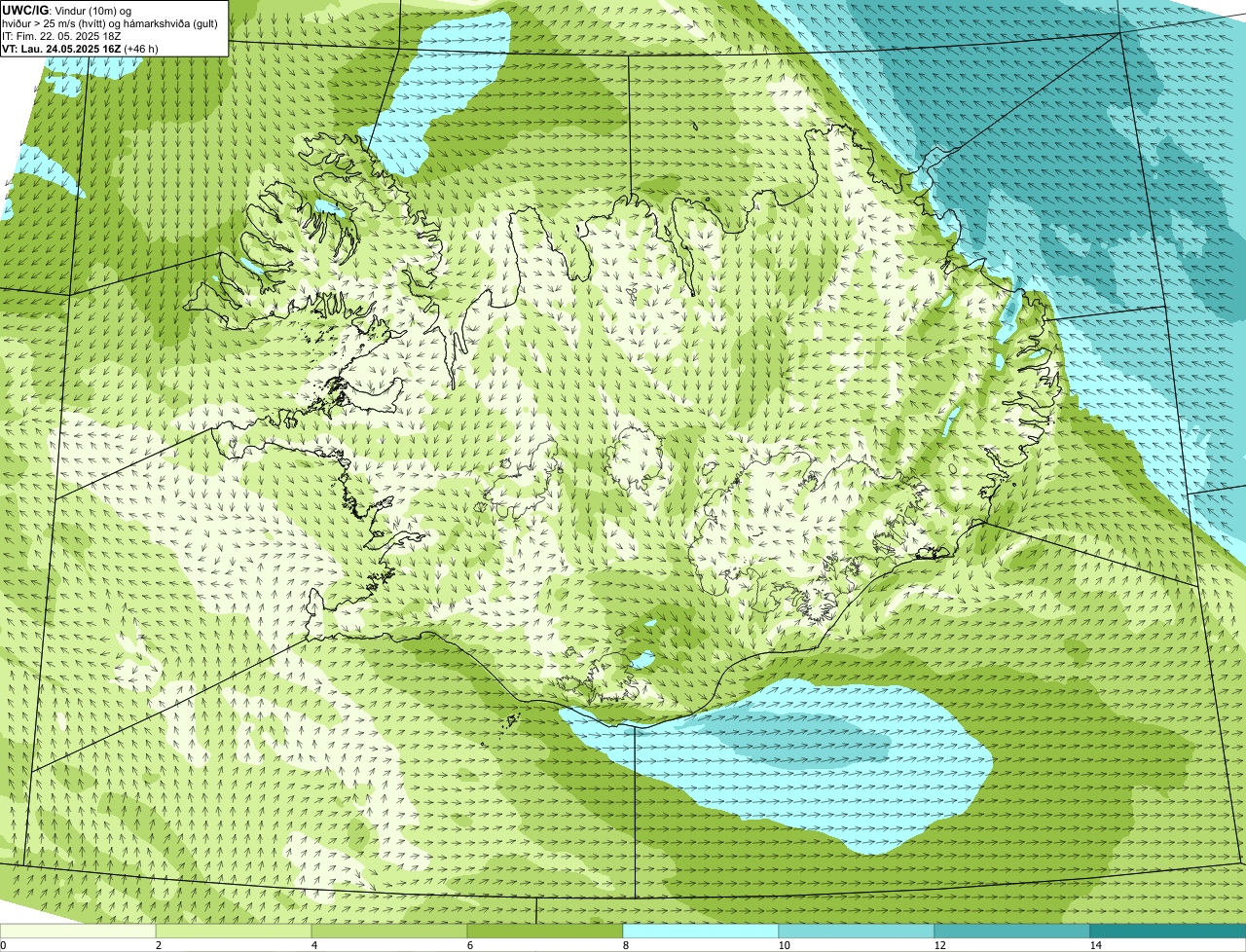The height and width of the screenshot is (952, 1246).
Task: Click the pale yellow 0–2 m/s legend segment
Action: point(78,932)
